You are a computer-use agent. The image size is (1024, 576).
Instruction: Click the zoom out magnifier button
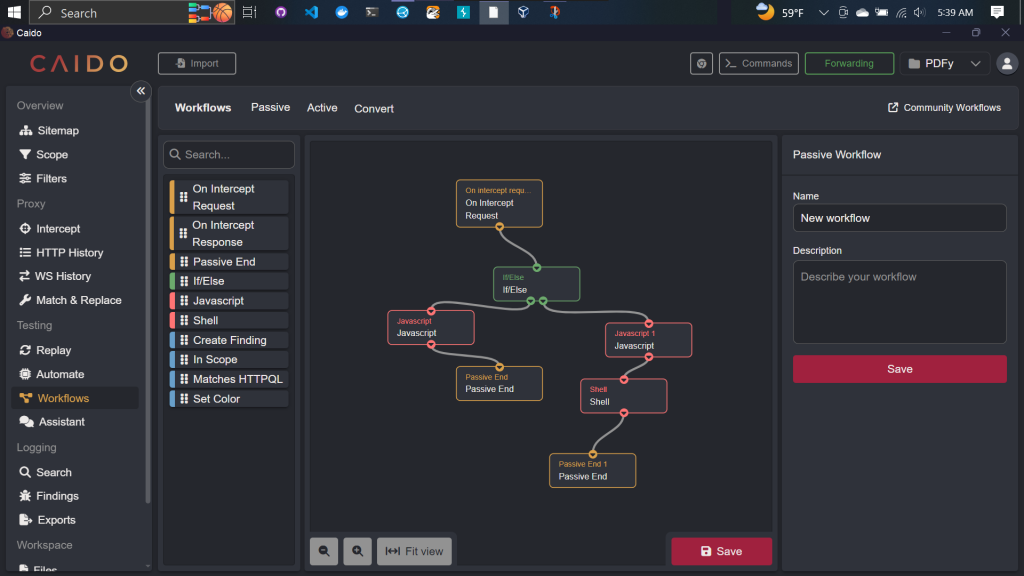[x=324, y=551]
